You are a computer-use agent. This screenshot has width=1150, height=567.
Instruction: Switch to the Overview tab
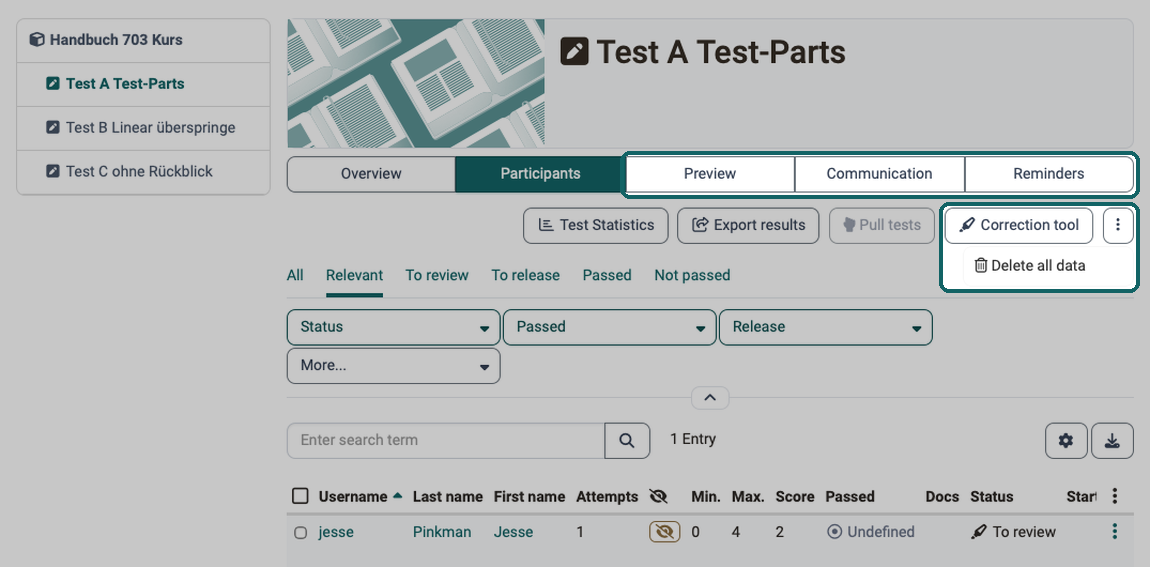pyautogui.click(x=371, y=174)
